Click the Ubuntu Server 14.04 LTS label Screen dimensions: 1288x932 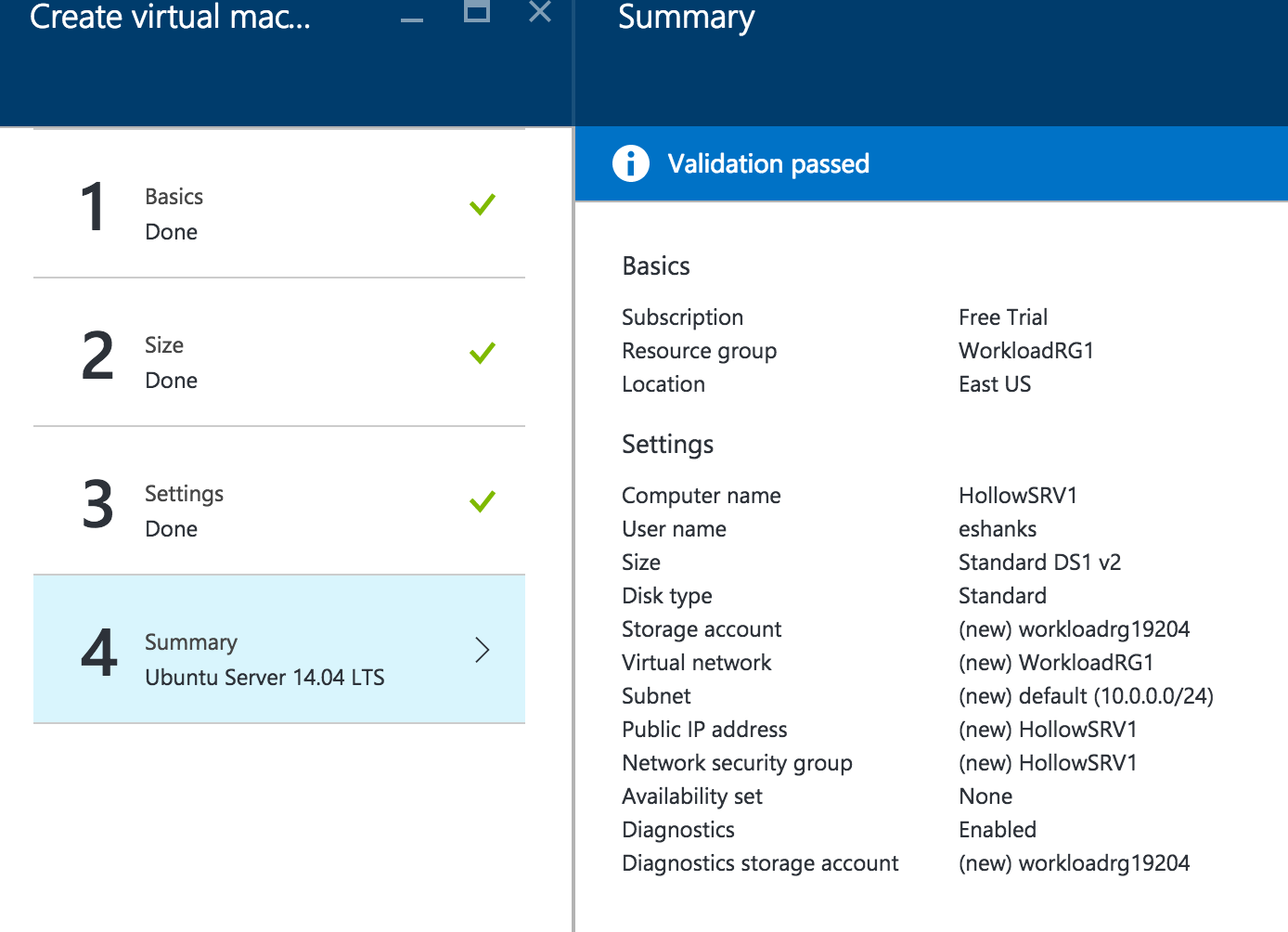click(x=264, y=677)
